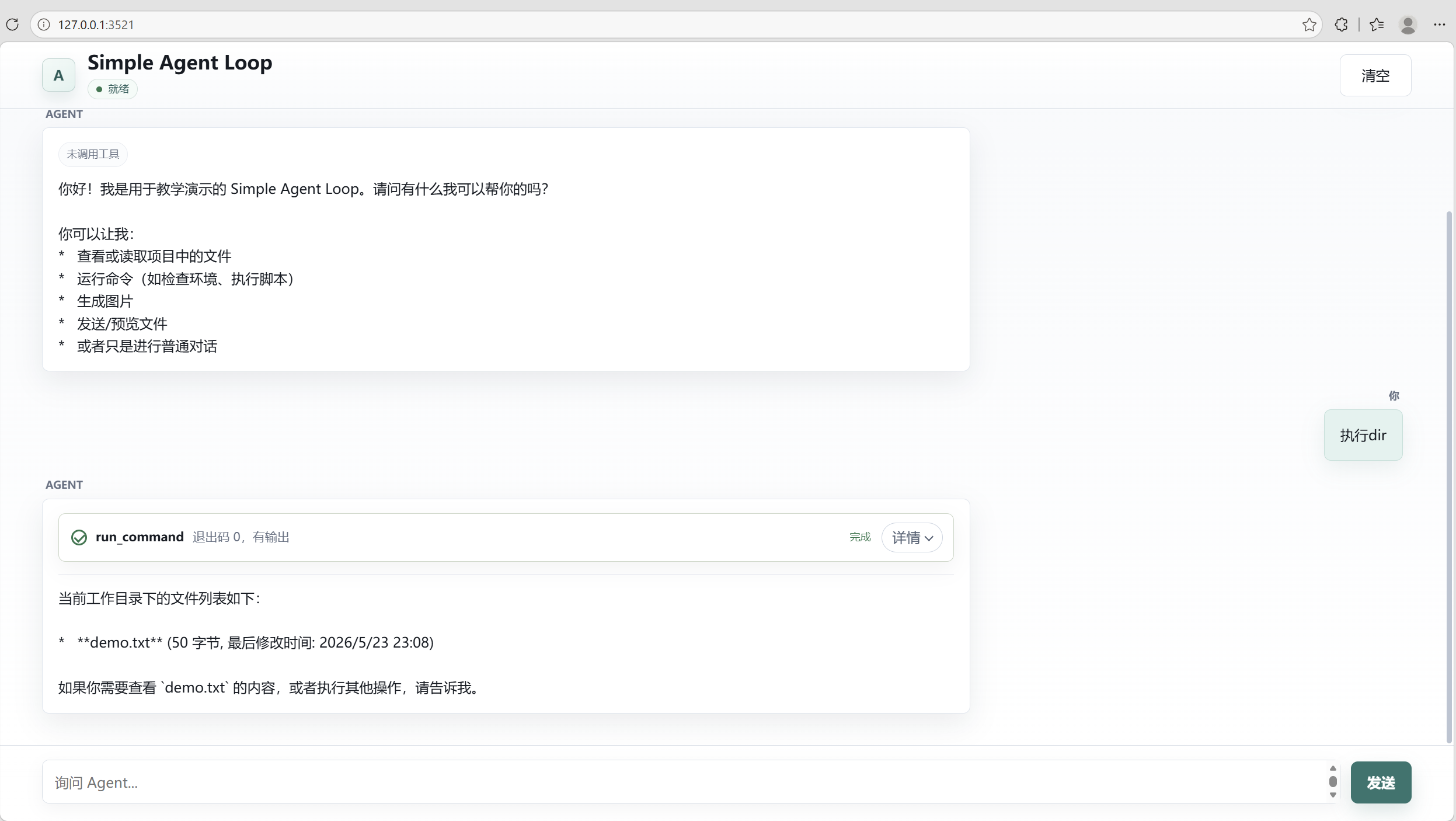Image resolution: width=1456 pixels, height=821 pixels.
Task: Open the browser profile avatar
Action: (1408, 25)
